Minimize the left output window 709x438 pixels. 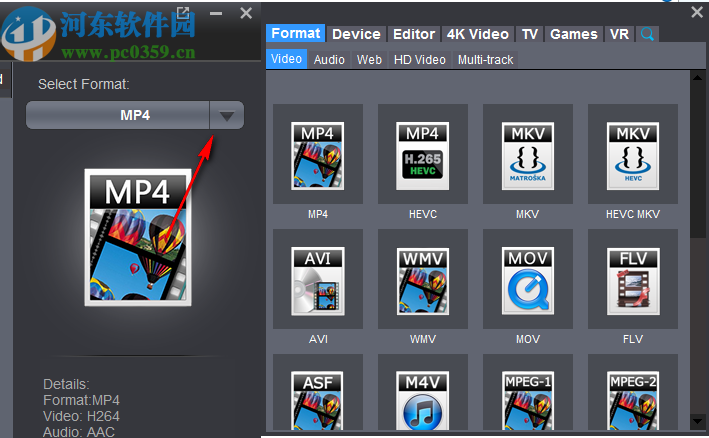(216, 14)
